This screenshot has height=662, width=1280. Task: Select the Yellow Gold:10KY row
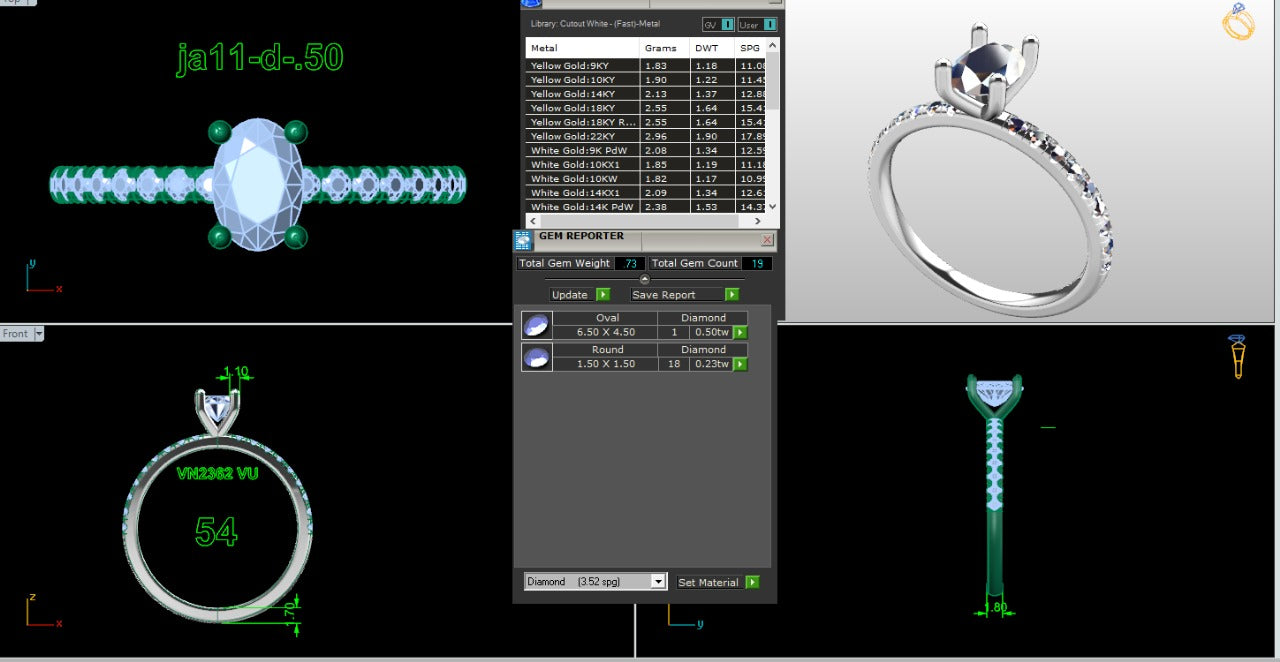646,80
